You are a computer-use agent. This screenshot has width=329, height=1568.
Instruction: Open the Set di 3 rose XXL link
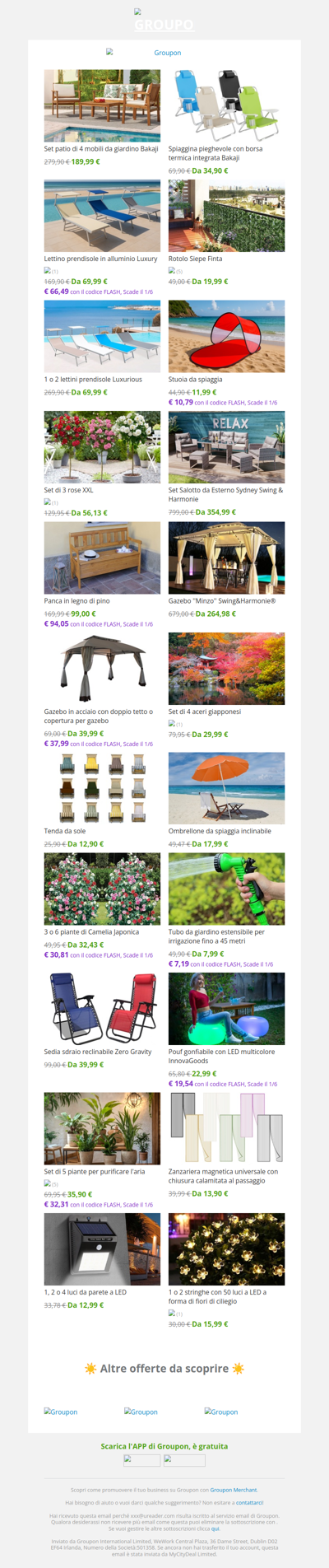[68, 490]
